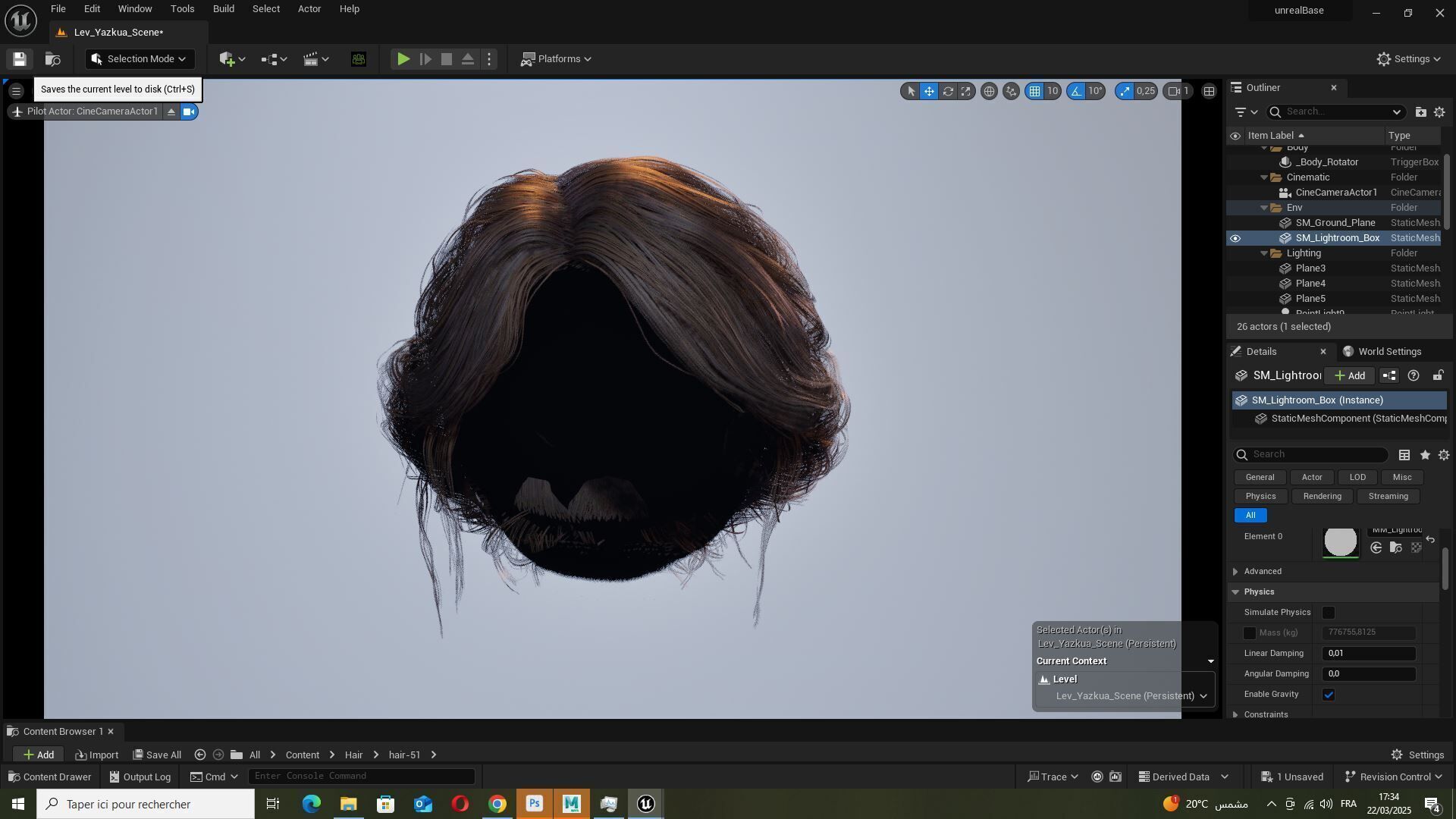Toggle surface snapping icon in the viewport
Screen dimensions: 1456x819
click(1011, 92)
